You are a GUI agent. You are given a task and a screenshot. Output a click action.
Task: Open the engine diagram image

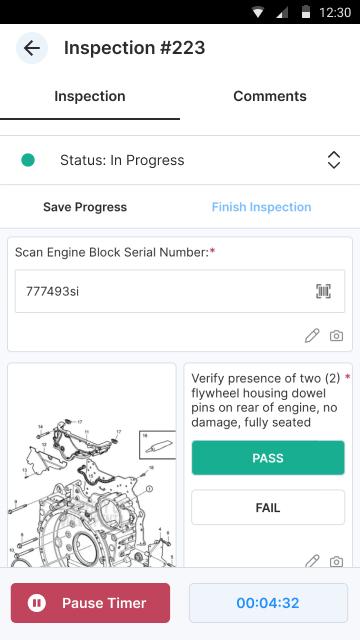coord(92,465)
